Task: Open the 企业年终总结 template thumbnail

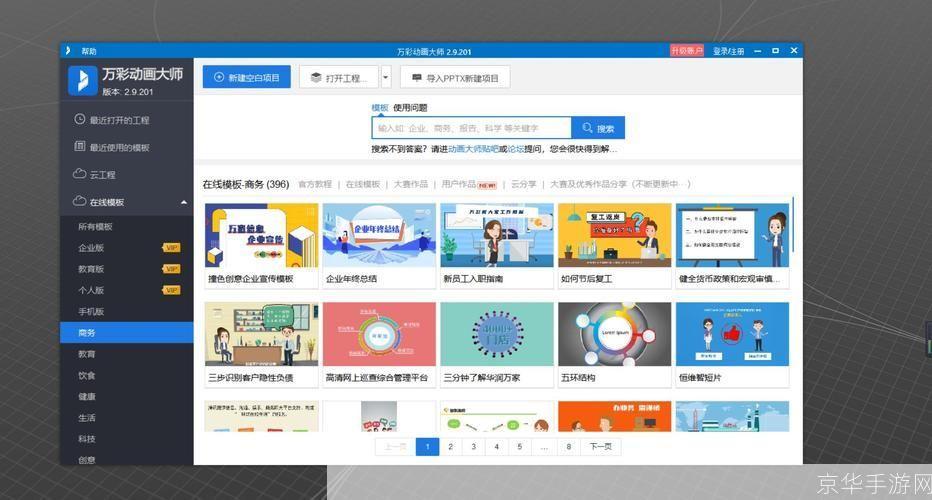Action: coord(379,235)
